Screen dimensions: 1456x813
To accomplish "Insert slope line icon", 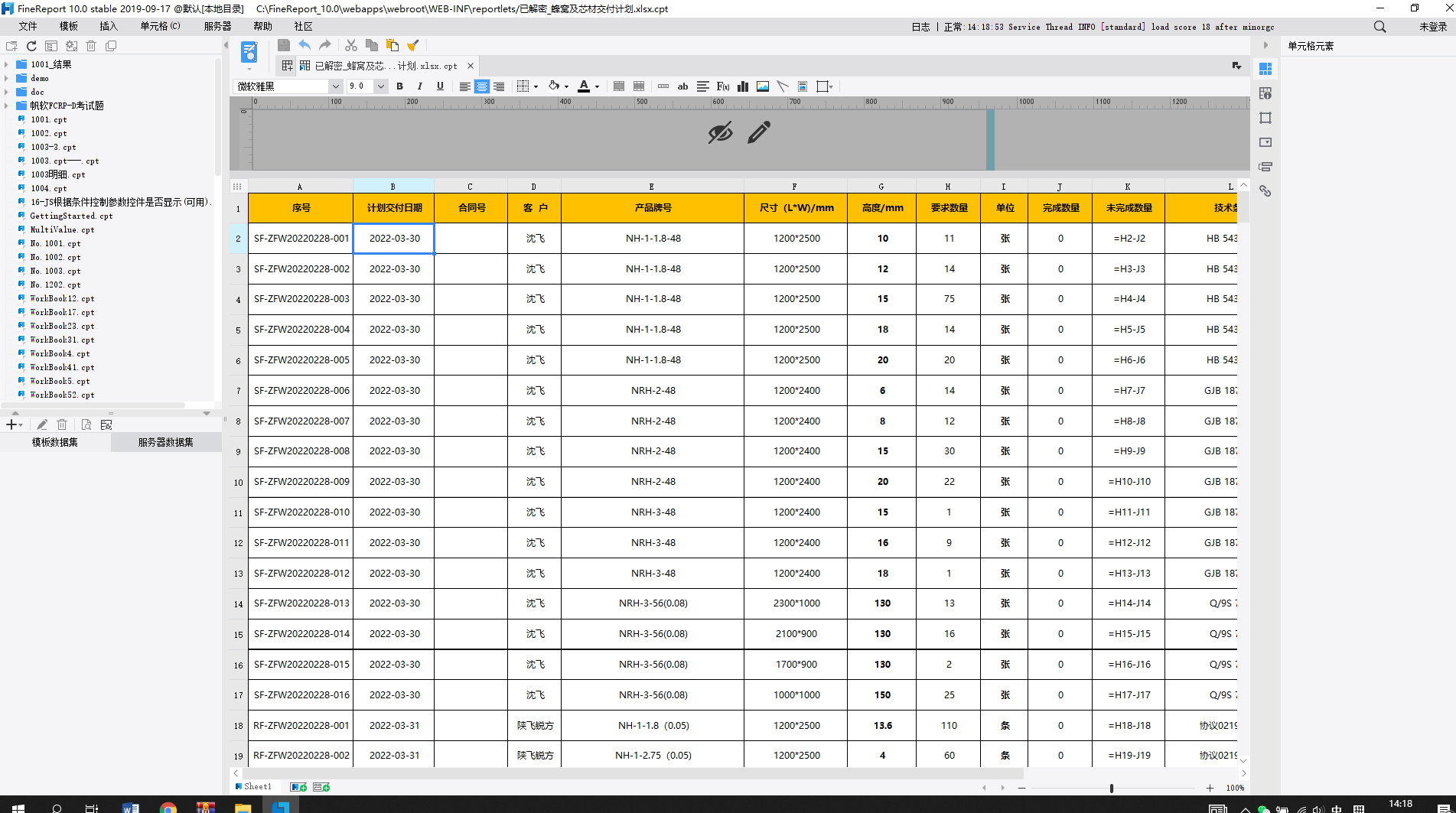I will click(x=783, y=86).
